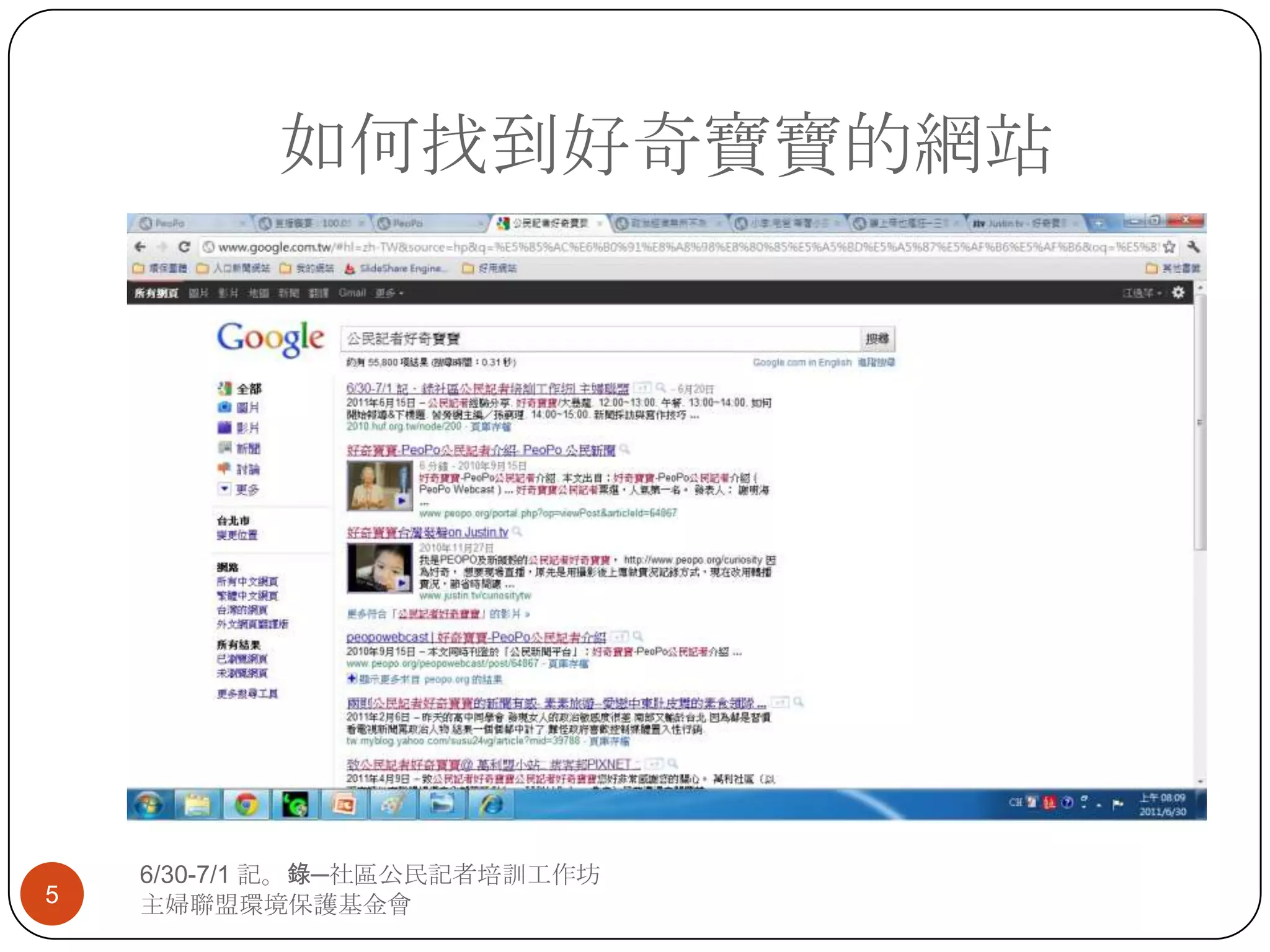Expand 更多 more filters in left sidebar
The height and width of the screenshot is (952, 1270).
click(x=239, y=489)
